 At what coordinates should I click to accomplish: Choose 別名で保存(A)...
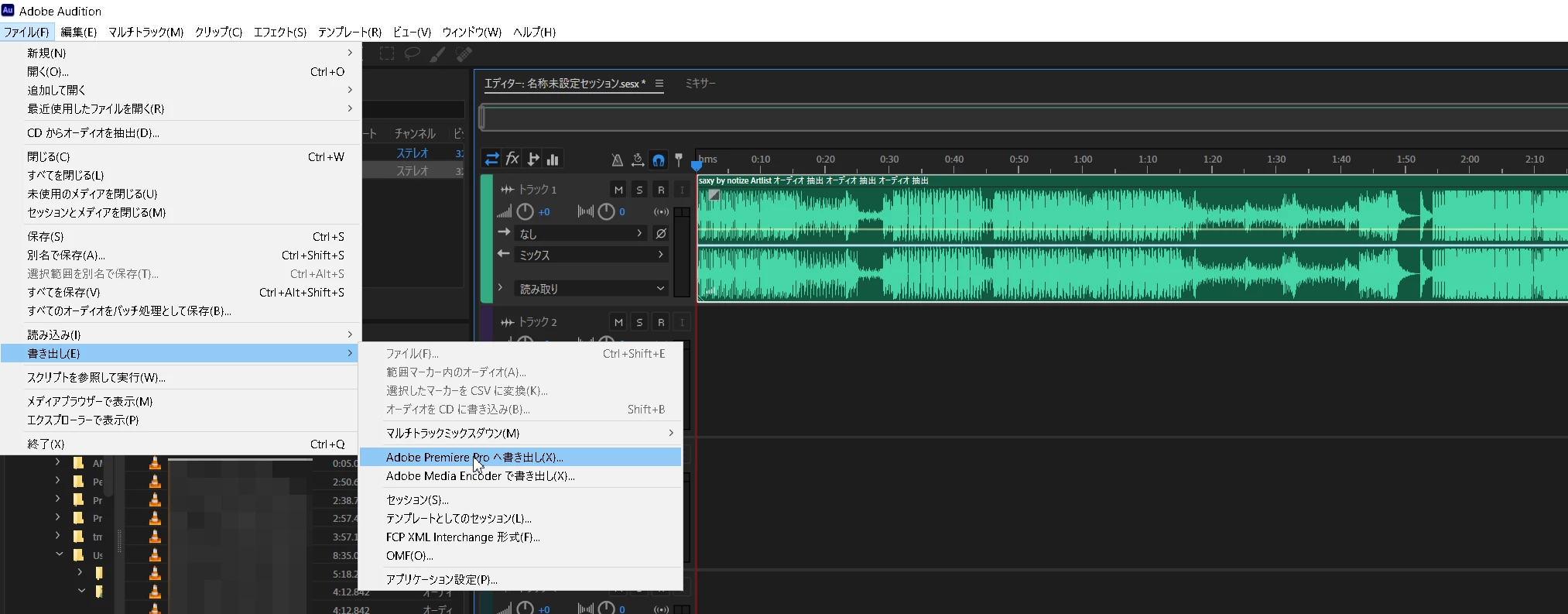click(x=181, y=255)
